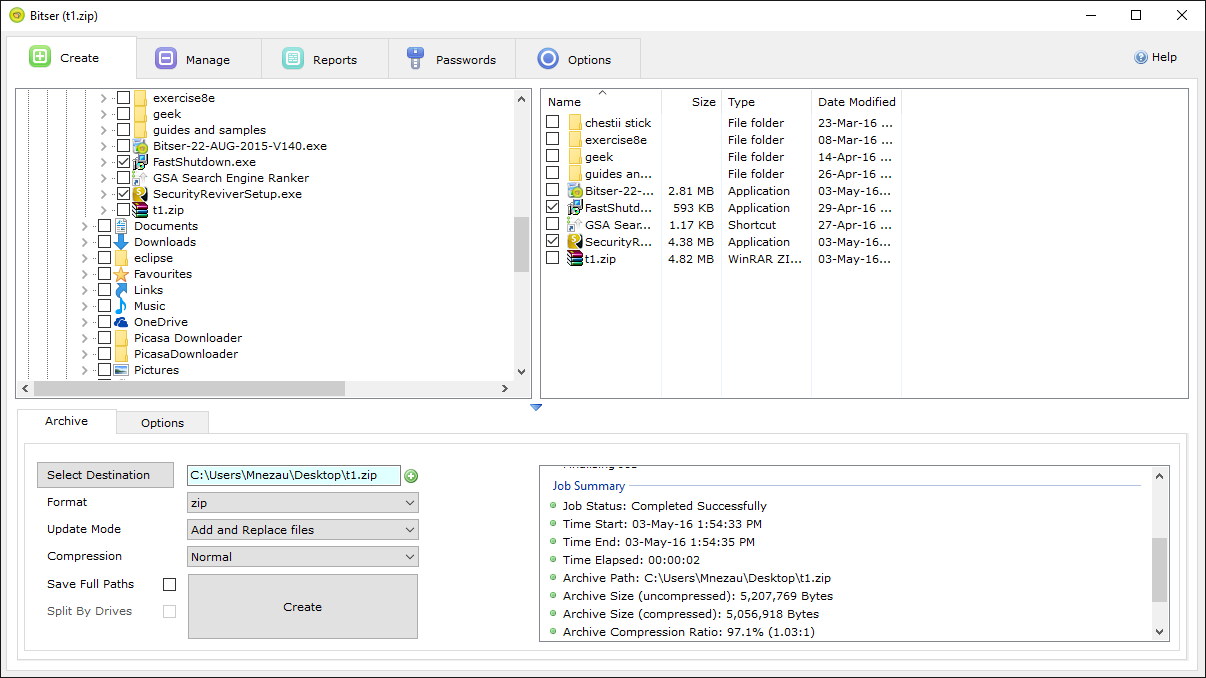
Task: Open the Options sub-tab beside Archive
Action: (x=162, y=422)
